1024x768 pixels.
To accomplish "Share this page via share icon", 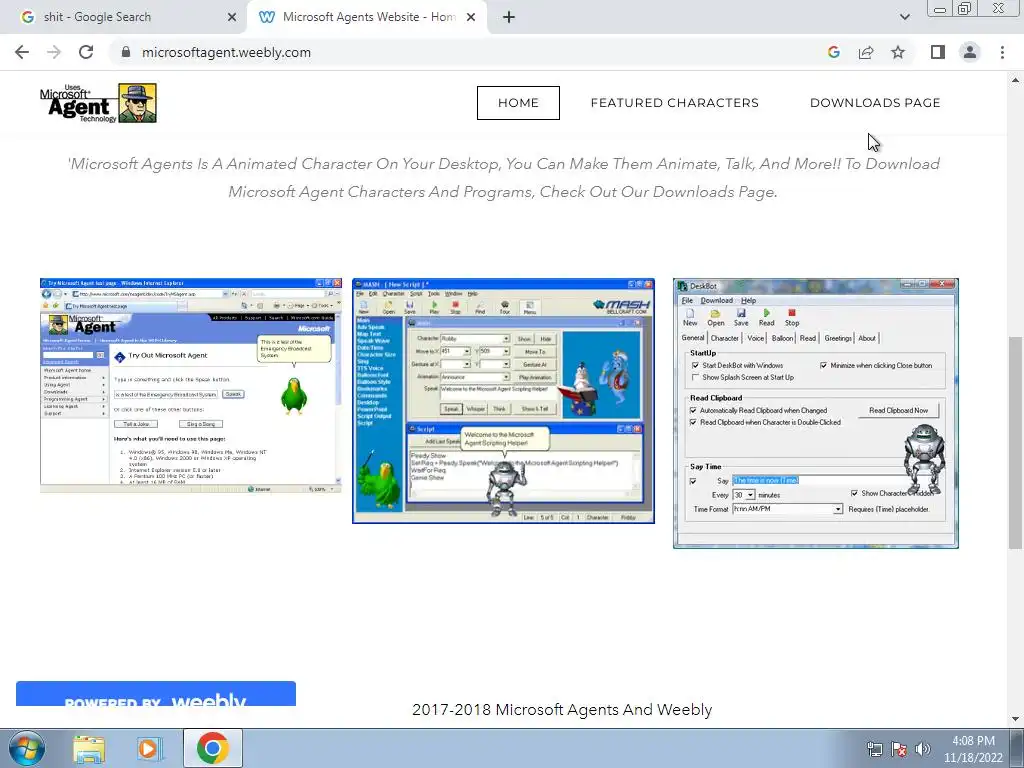I will pyautogui.click(x=866, y=52).
